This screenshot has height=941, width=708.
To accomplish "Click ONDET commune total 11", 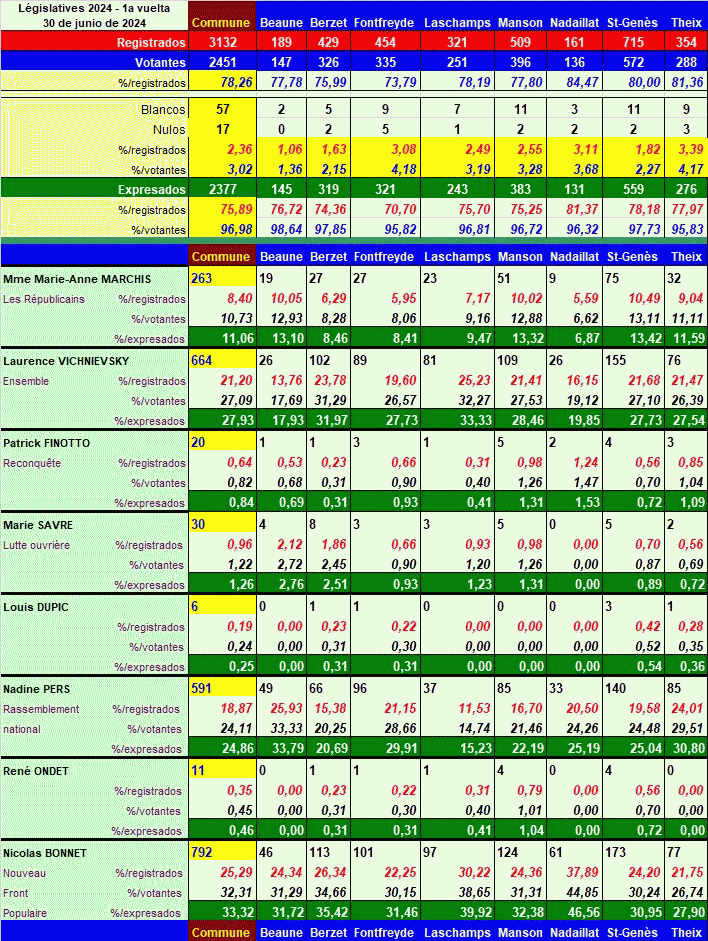I will coord(198,771).
